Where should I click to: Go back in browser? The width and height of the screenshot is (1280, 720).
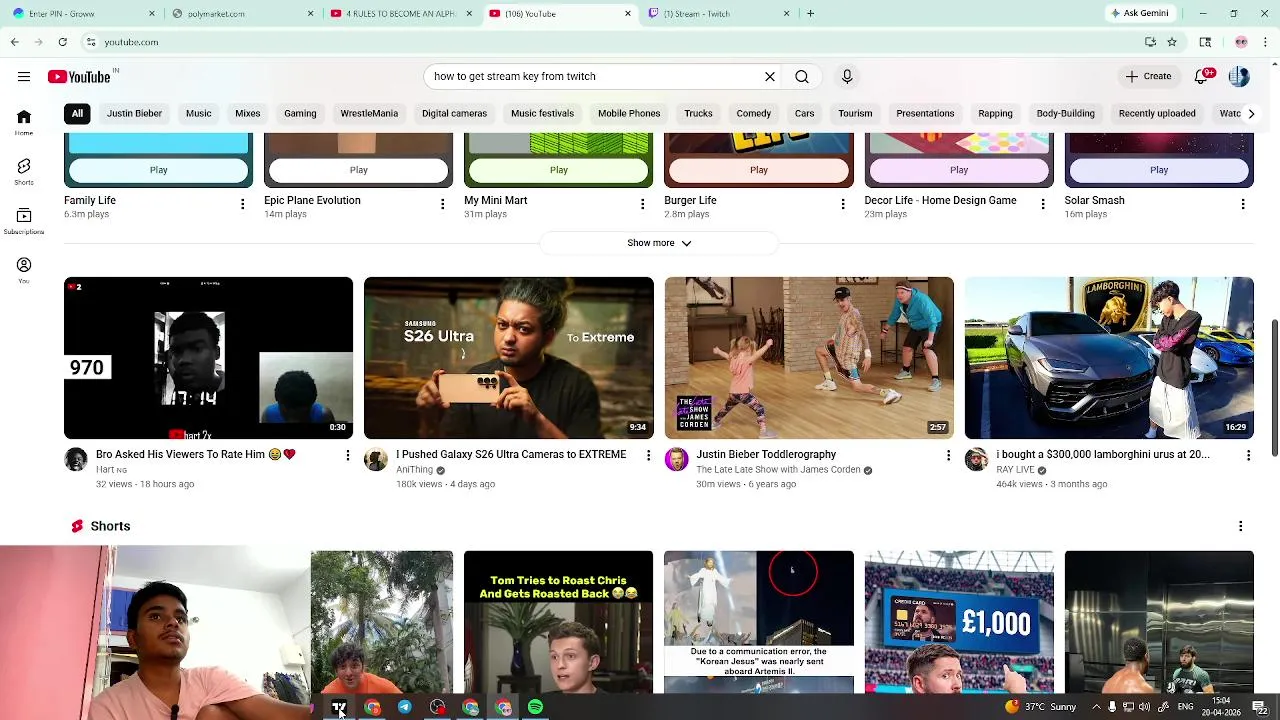(x=14, y=42)
